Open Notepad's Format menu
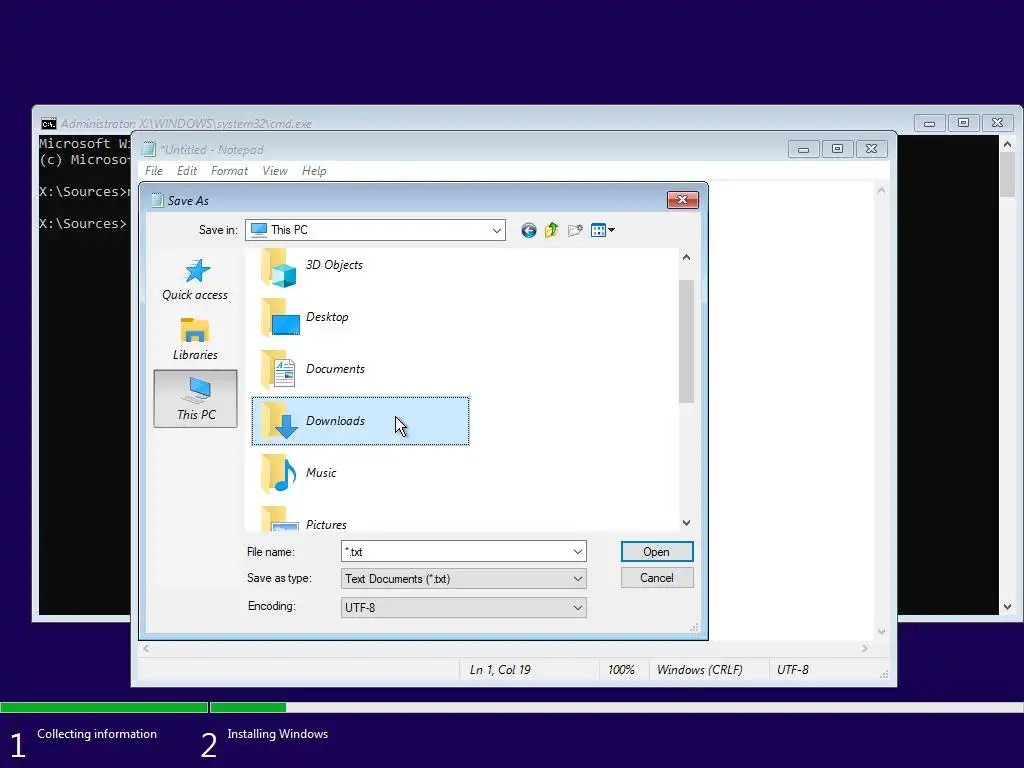Screen dimensions: 1024x768 [229, 171]
